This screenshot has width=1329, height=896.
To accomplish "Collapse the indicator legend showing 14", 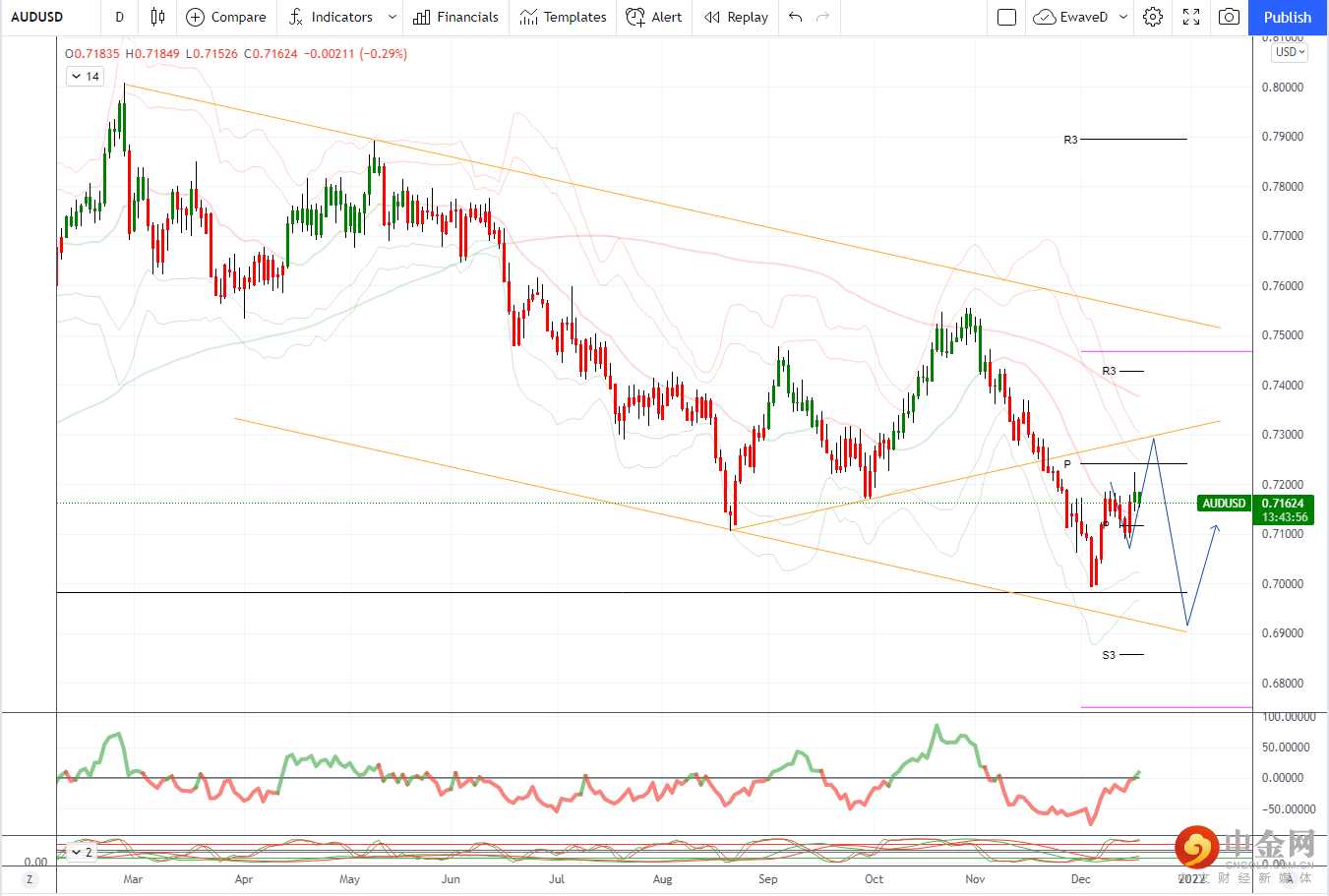I will pos(86,77).
